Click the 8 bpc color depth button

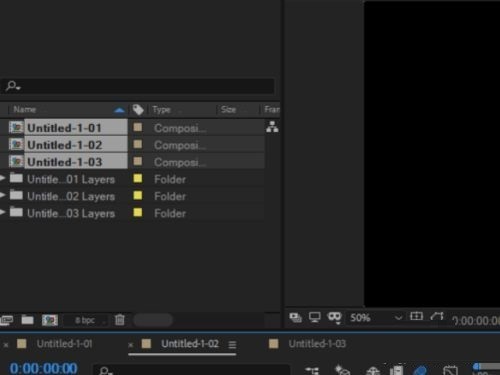pyautogui.click(x=85, y=320)
